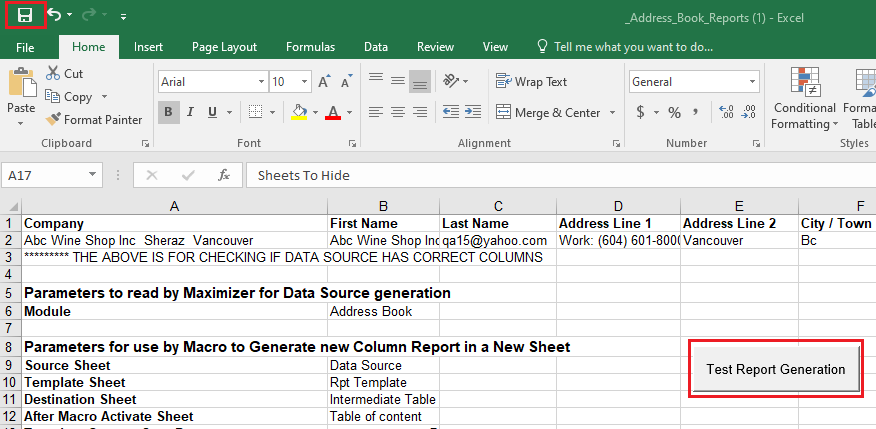Click the Select All corner triangle
The image size is (876, 429).
(12, 206)
